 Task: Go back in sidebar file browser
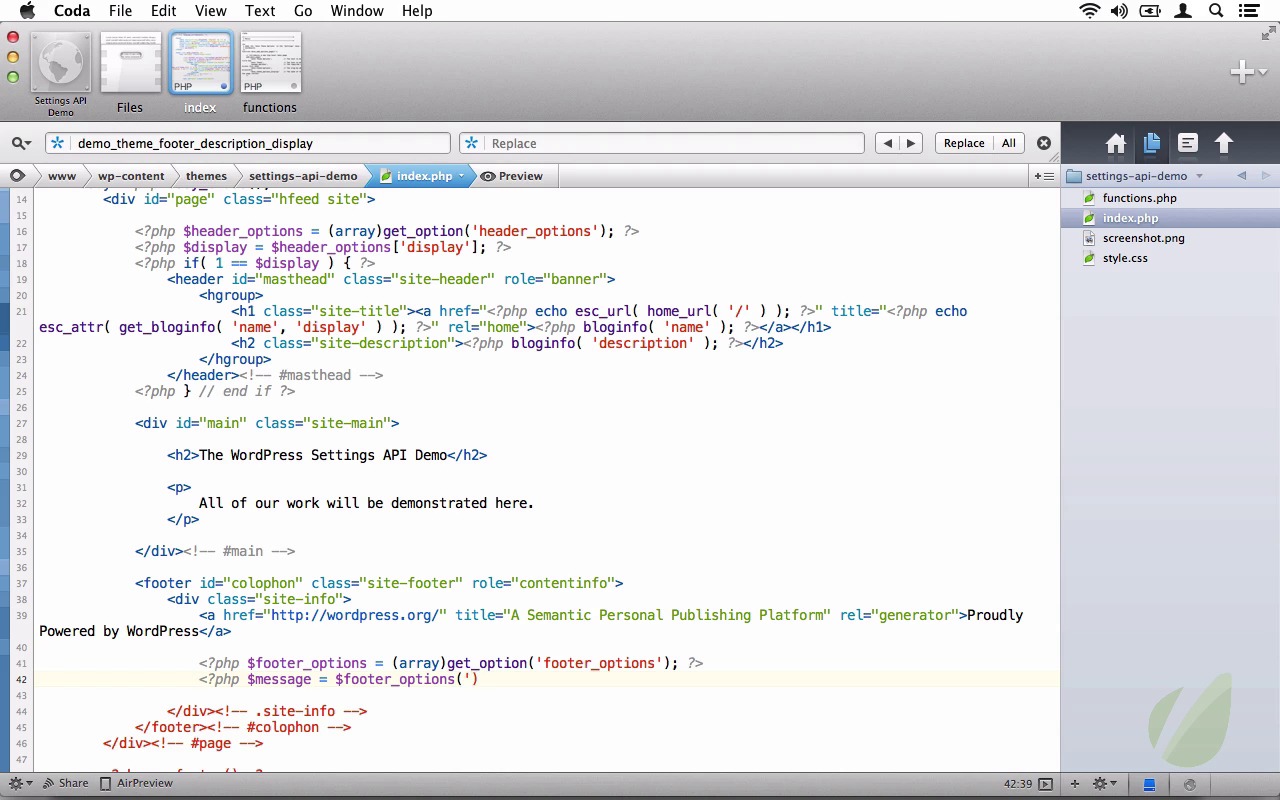click(x=1242, y=176)
